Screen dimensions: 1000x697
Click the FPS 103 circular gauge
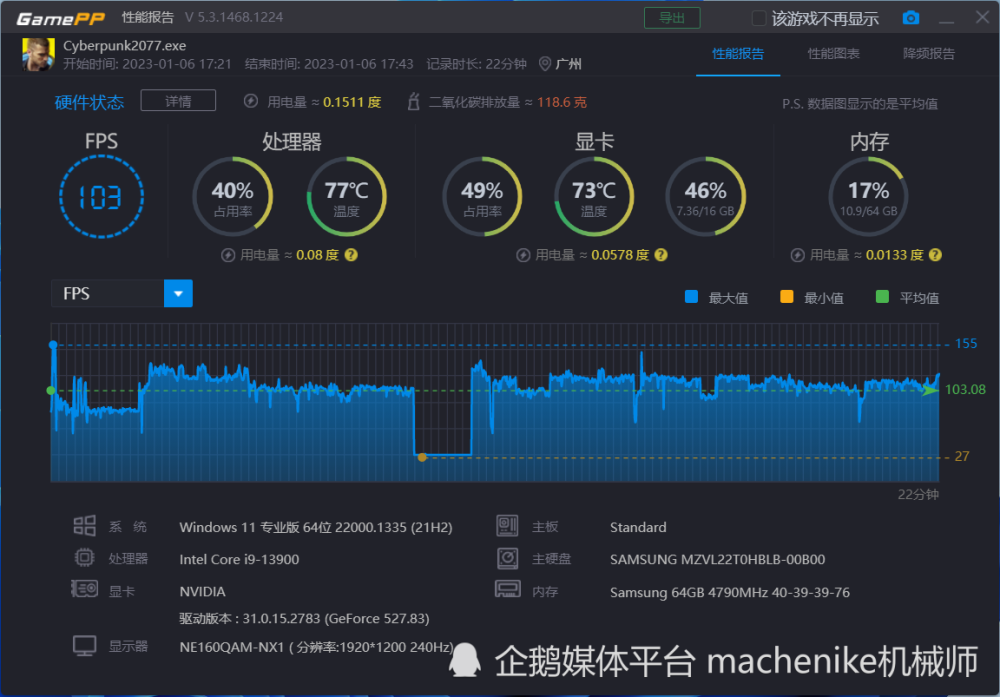[x=101, y=197]
